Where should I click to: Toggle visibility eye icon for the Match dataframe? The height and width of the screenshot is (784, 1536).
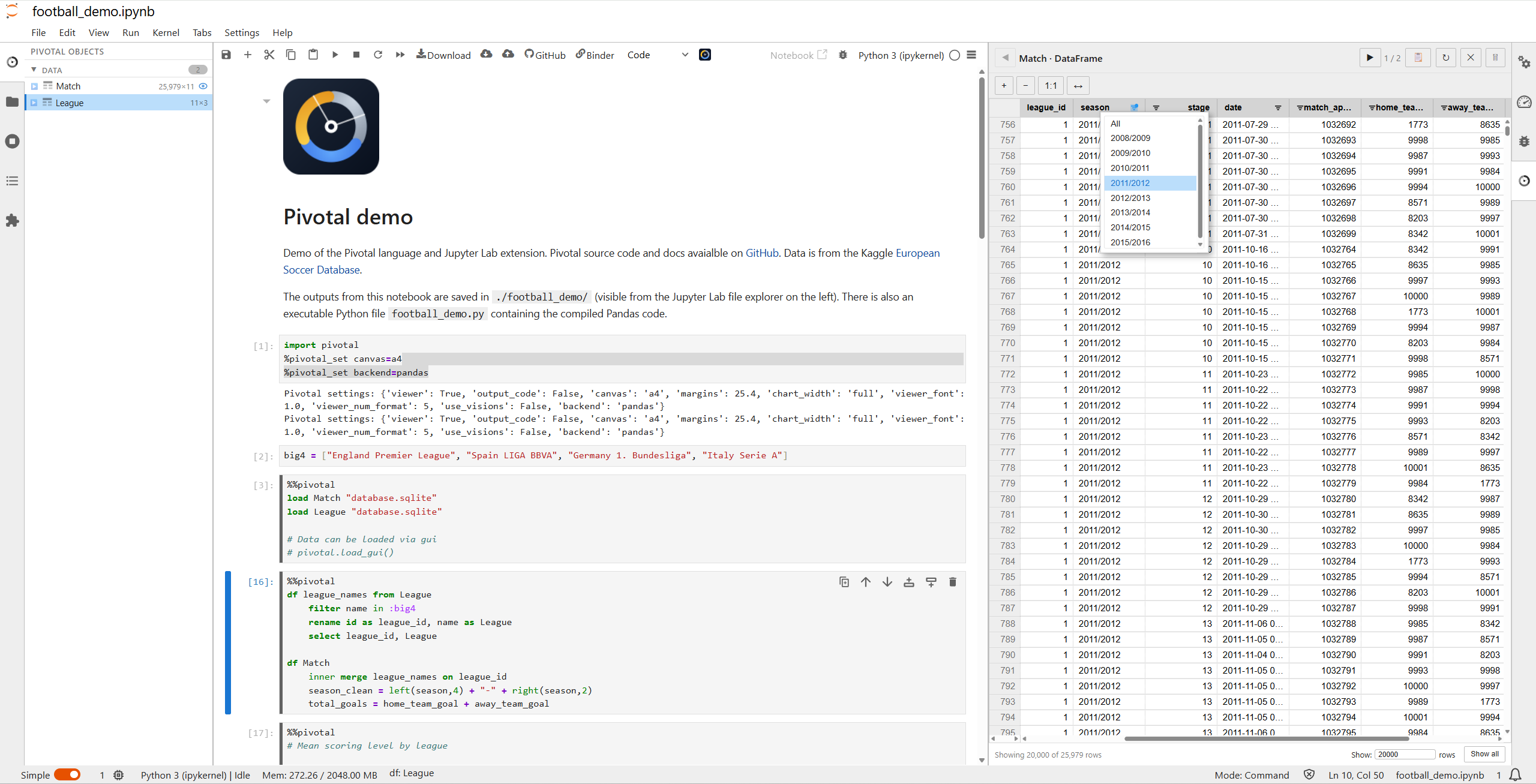tap(203, 86)
